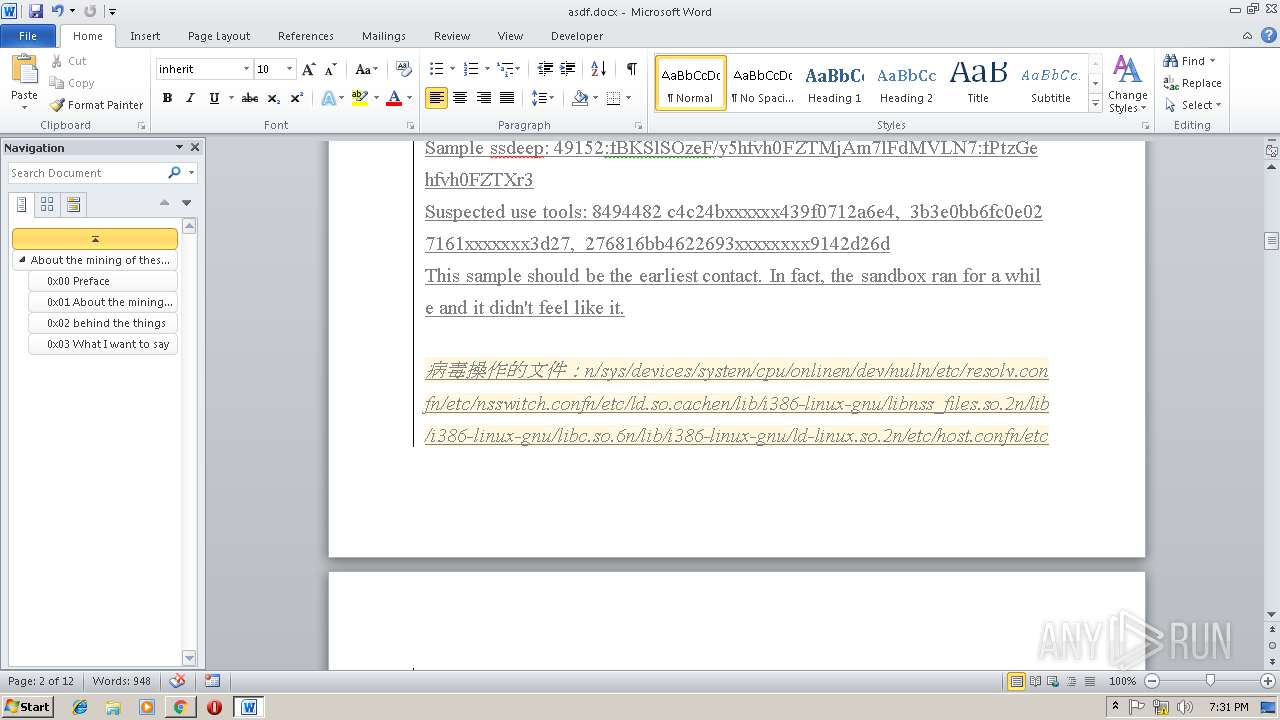Align text left
Screen dimensions: 1280x720
436,98
